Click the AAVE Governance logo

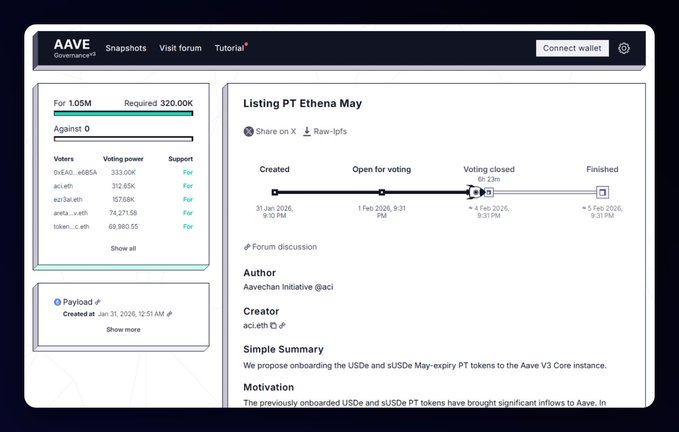pyautogui.click(x=74, y=48)
